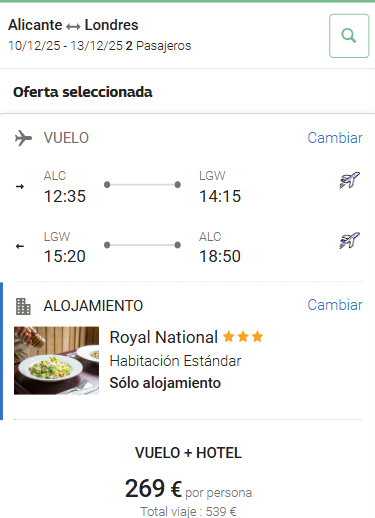Click the Total viaje 539 € text

[188, 512]
